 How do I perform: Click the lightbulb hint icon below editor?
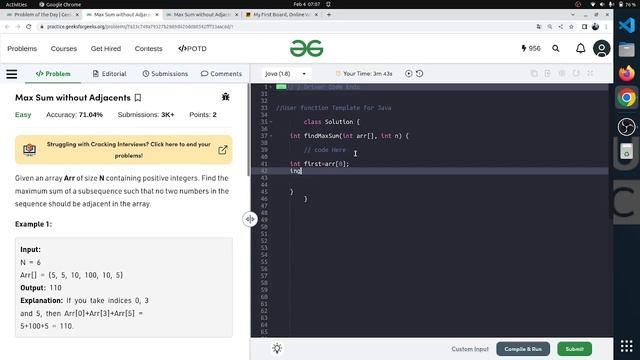point(277,349)
